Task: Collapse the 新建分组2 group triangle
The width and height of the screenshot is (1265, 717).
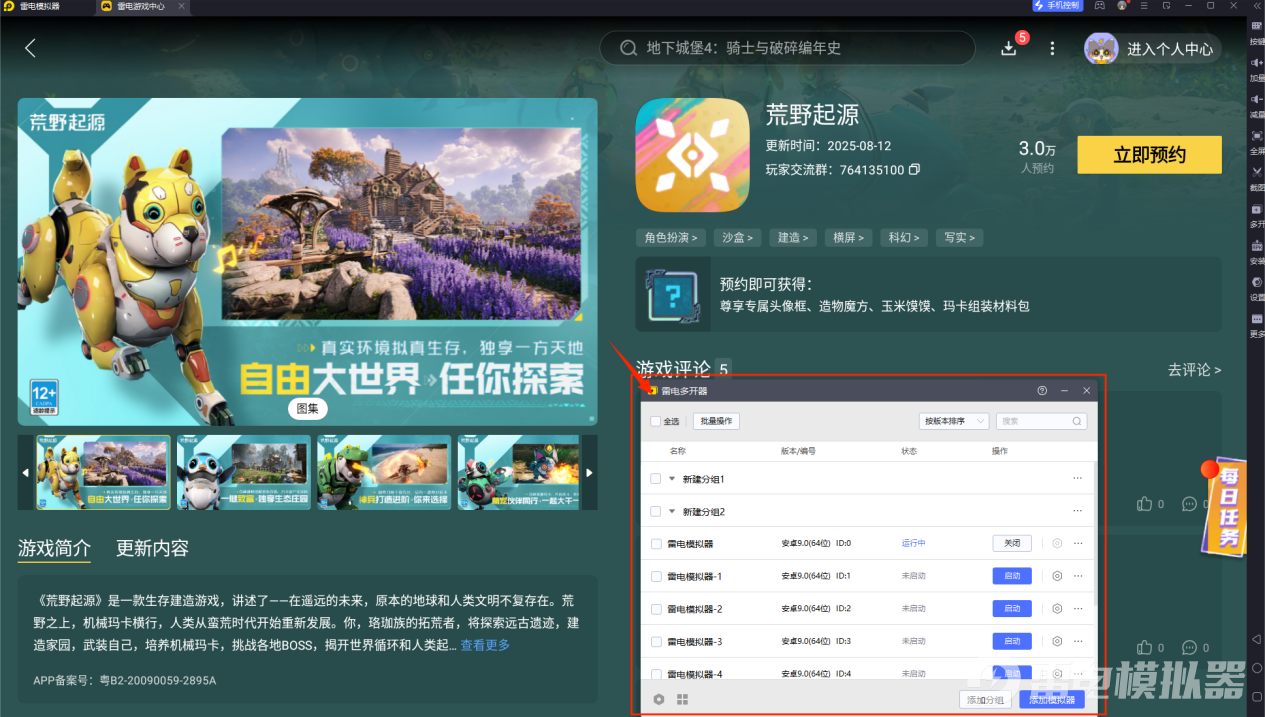Action: pyautogui.click(x=672, y=512)
